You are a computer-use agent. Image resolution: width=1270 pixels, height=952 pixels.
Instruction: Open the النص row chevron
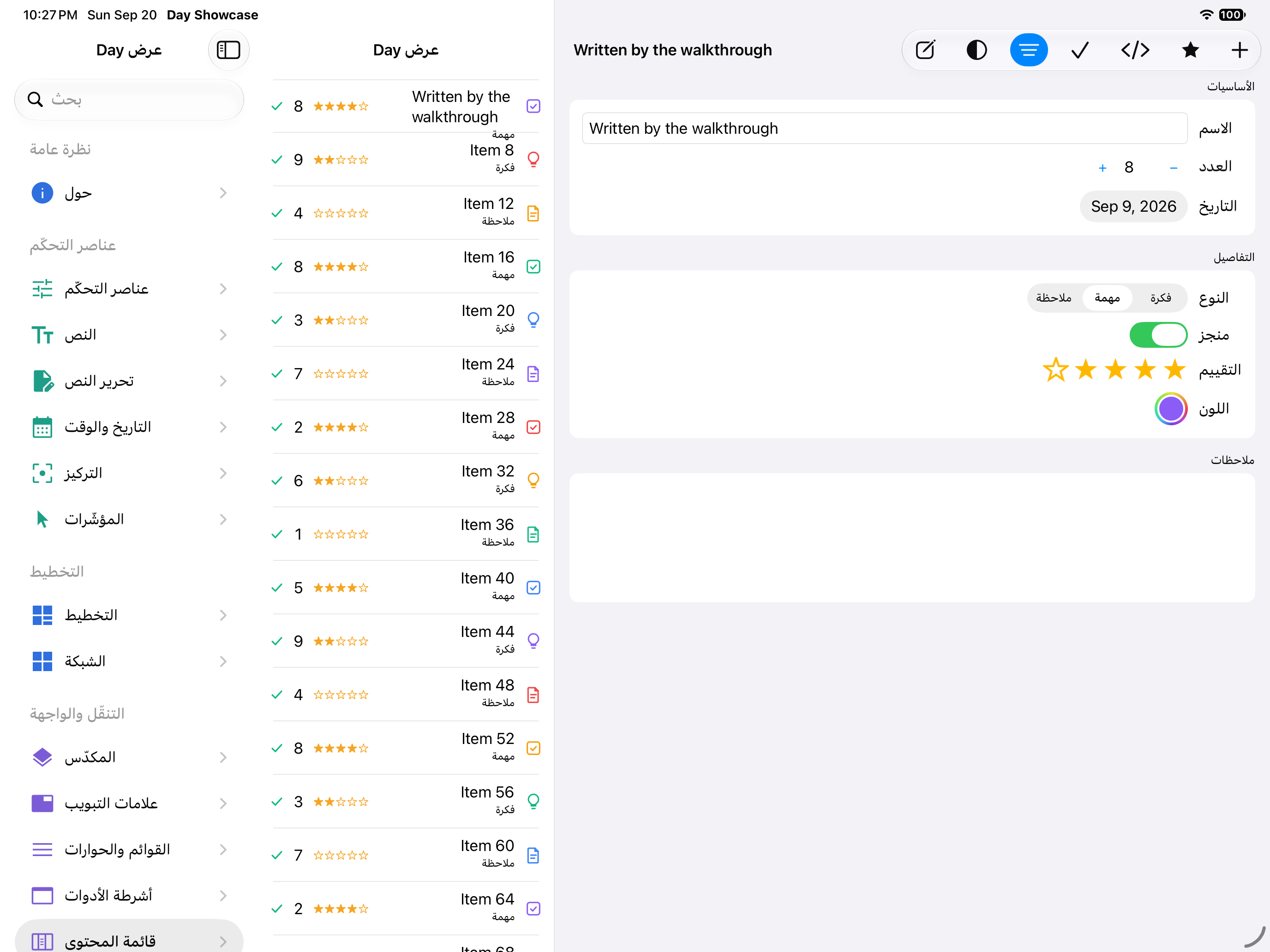pyautogui.click(x=223, y=334)
